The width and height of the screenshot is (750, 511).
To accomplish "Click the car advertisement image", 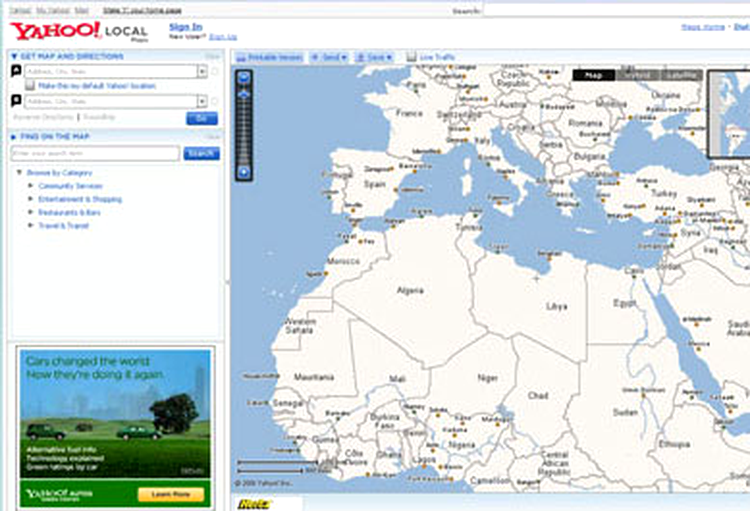I will point(115,413).
